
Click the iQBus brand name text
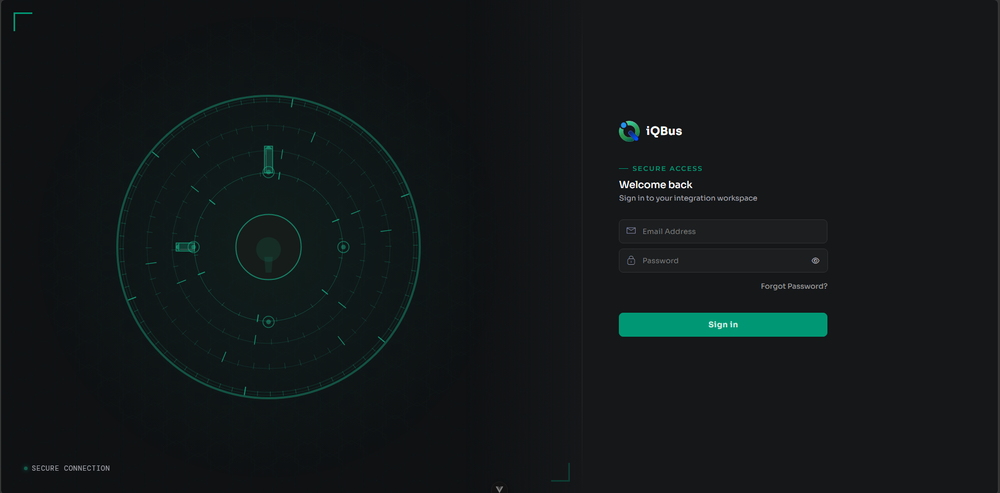(664, 131)
